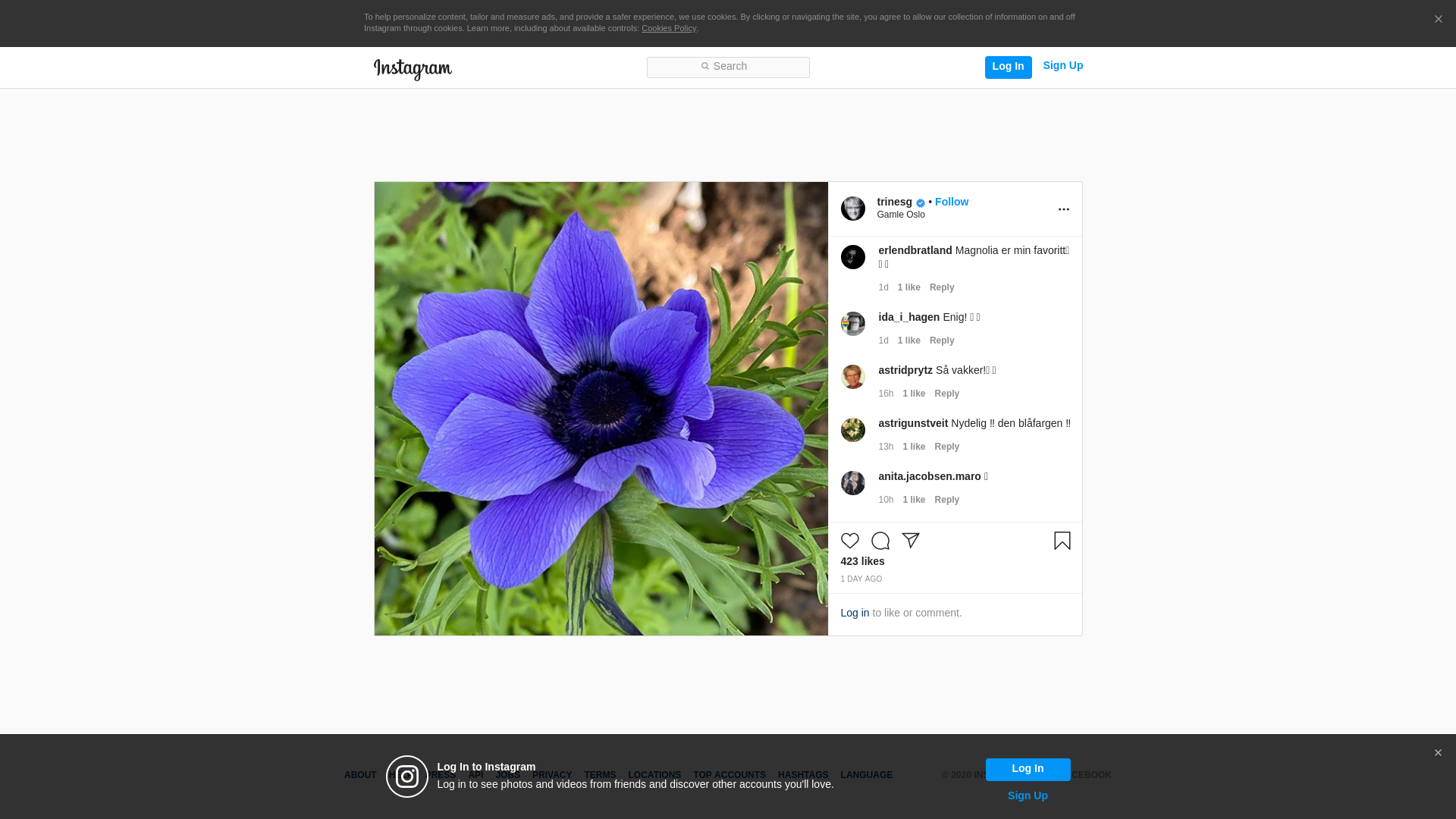Screen dimensions: 1456x819
Task: Click the Instagram logo
Action: pos(413,70)
